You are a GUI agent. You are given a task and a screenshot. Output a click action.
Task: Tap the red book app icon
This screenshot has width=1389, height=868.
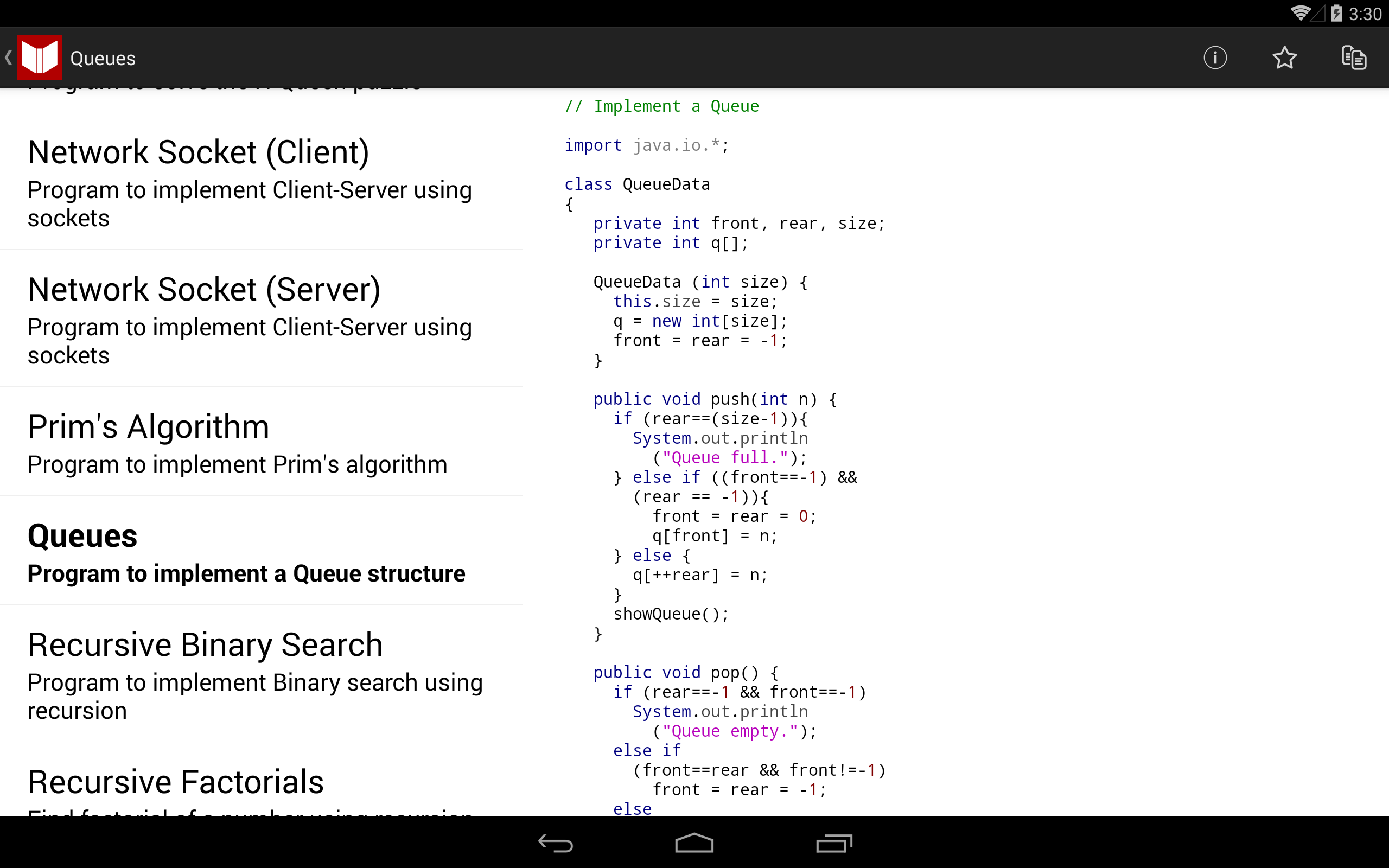coord(39,58)
